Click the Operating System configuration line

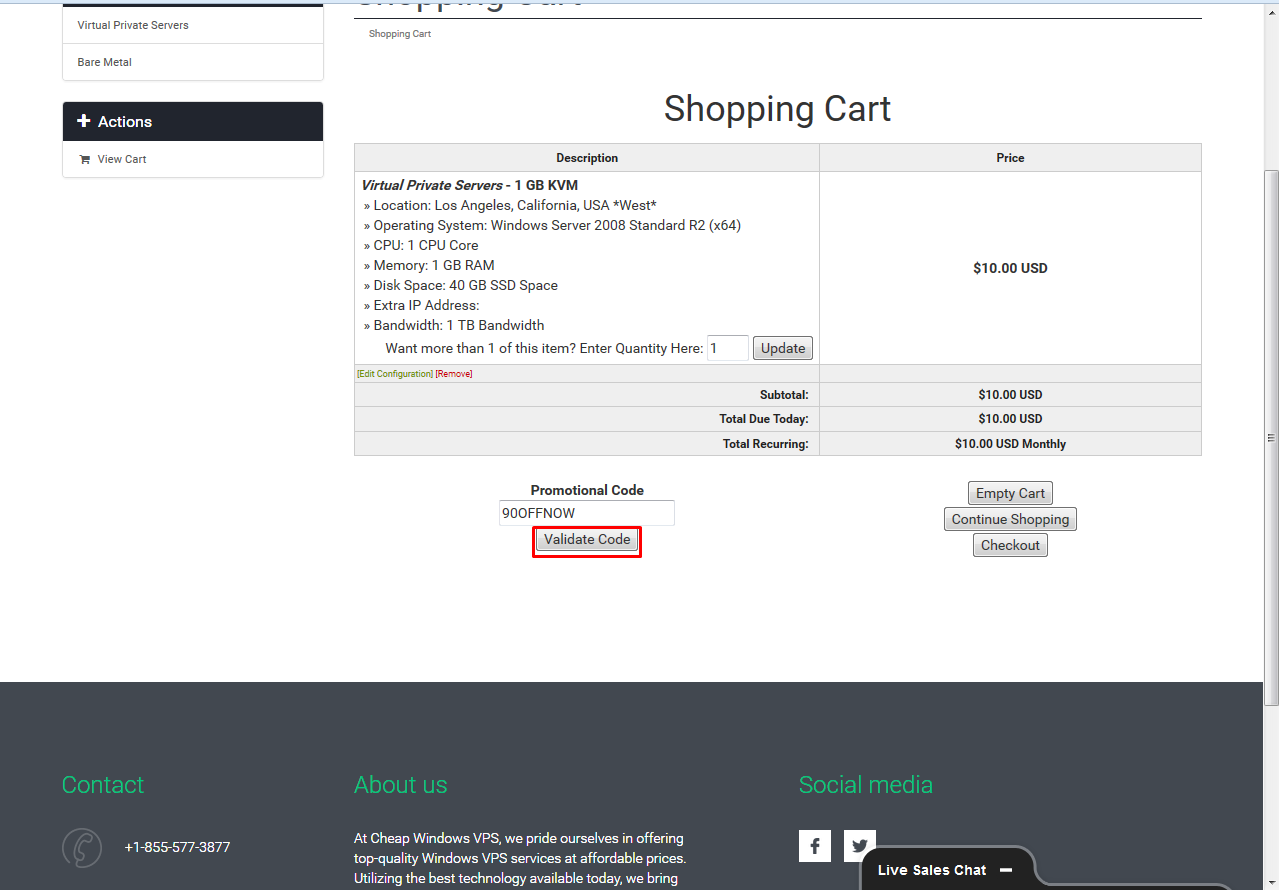(552, 225)
